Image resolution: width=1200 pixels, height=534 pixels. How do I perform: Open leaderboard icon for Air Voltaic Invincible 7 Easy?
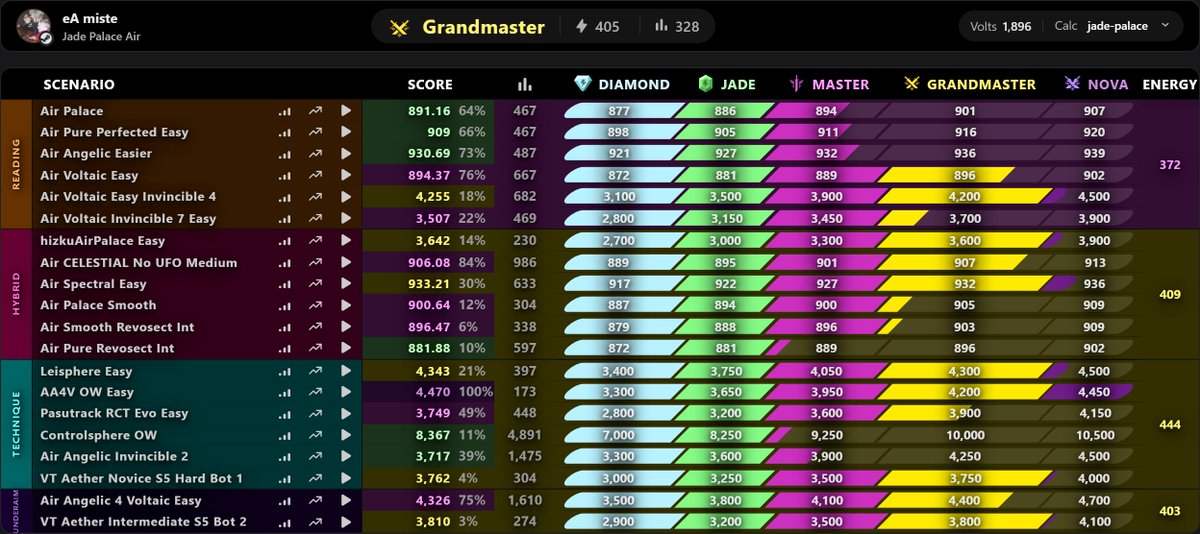click(x=285, y=218)
